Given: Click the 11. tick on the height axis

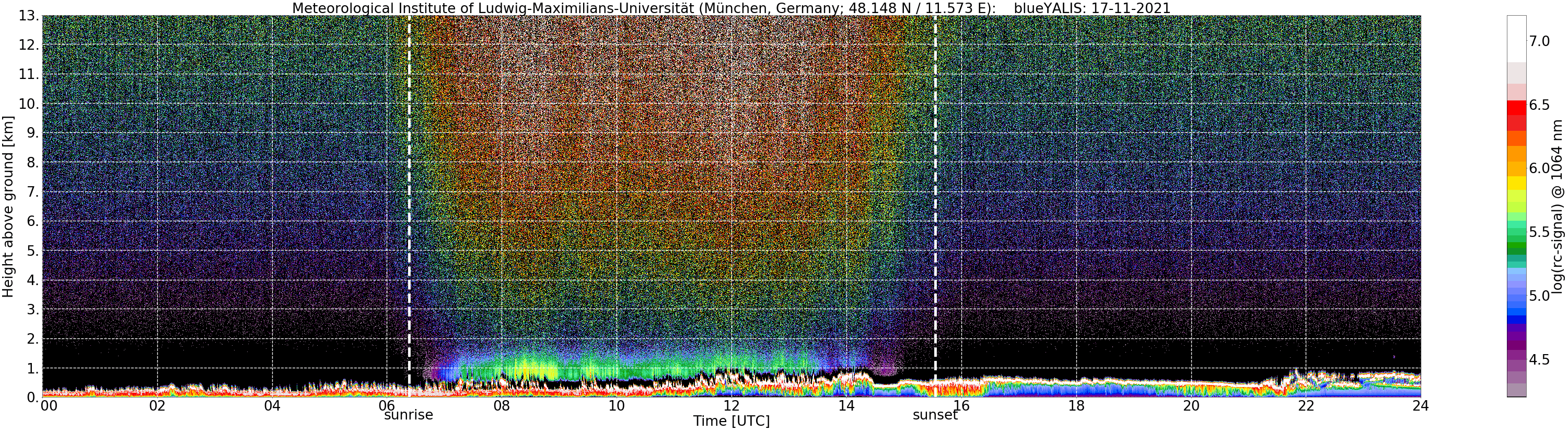Looking at the screenshot, I should pyautogui.click(x=28, y=74).
